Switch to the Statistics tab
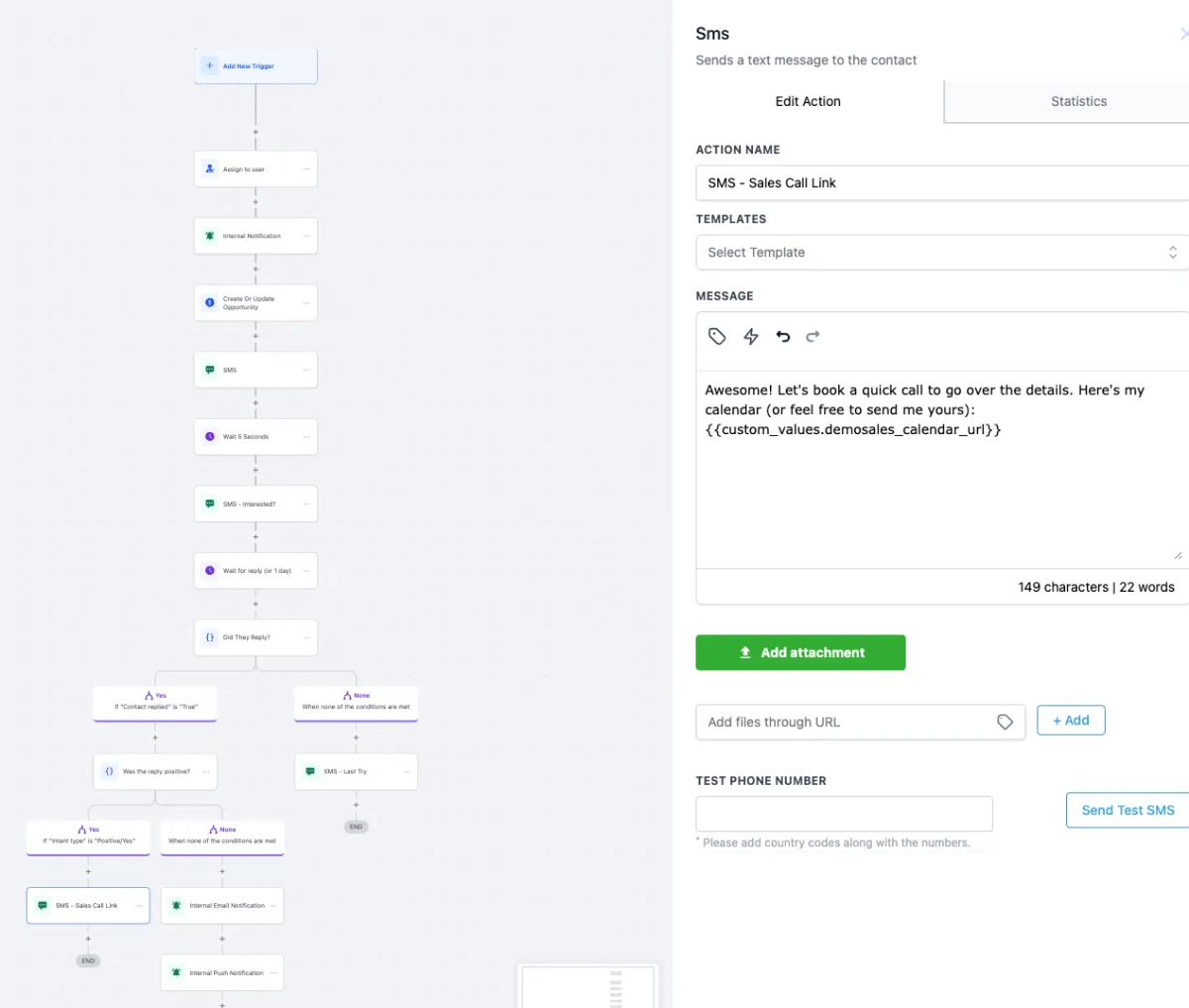 (1078, 101)
